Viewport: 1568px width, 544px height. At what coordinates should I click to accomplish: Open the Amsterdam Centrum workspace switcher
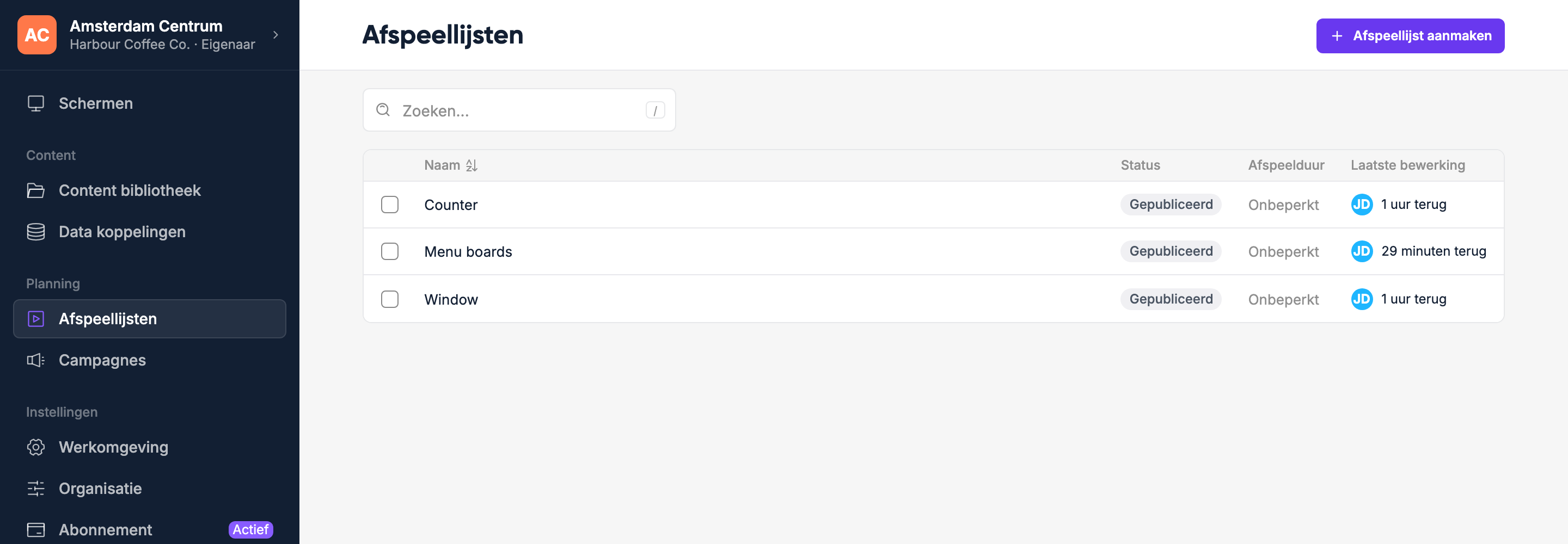(150, 35)
